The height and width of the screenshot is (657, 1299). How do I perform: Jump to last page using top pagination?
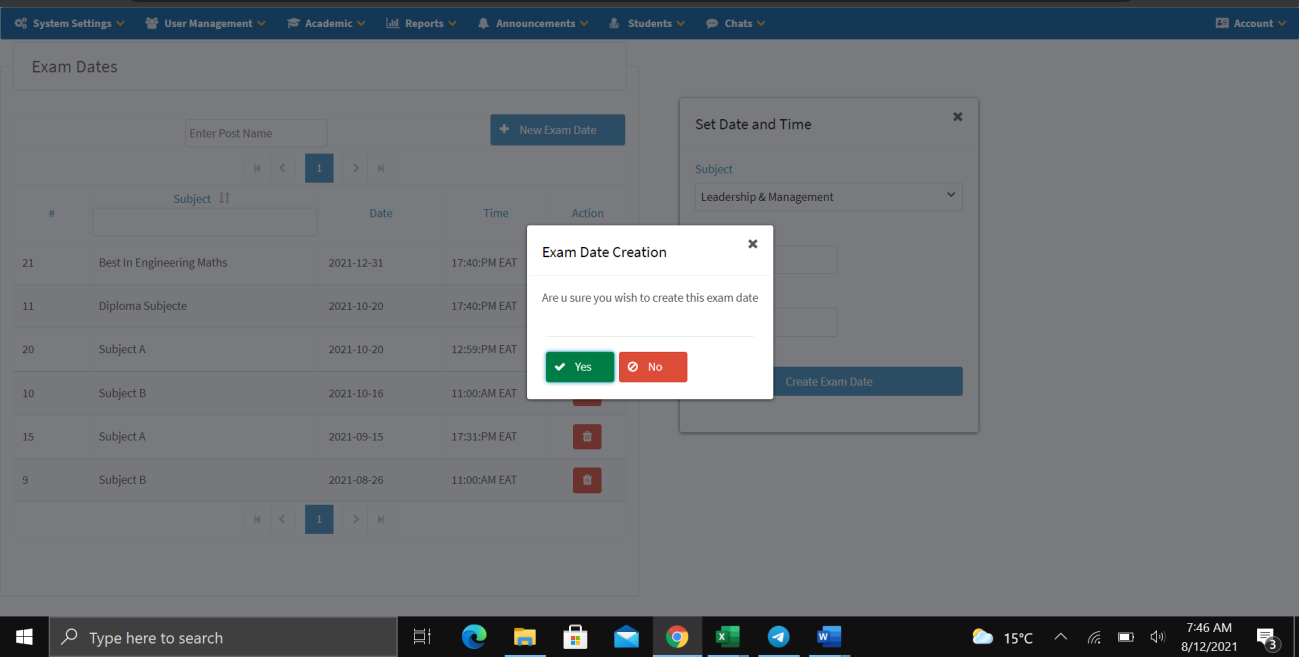tap(380, 167)
